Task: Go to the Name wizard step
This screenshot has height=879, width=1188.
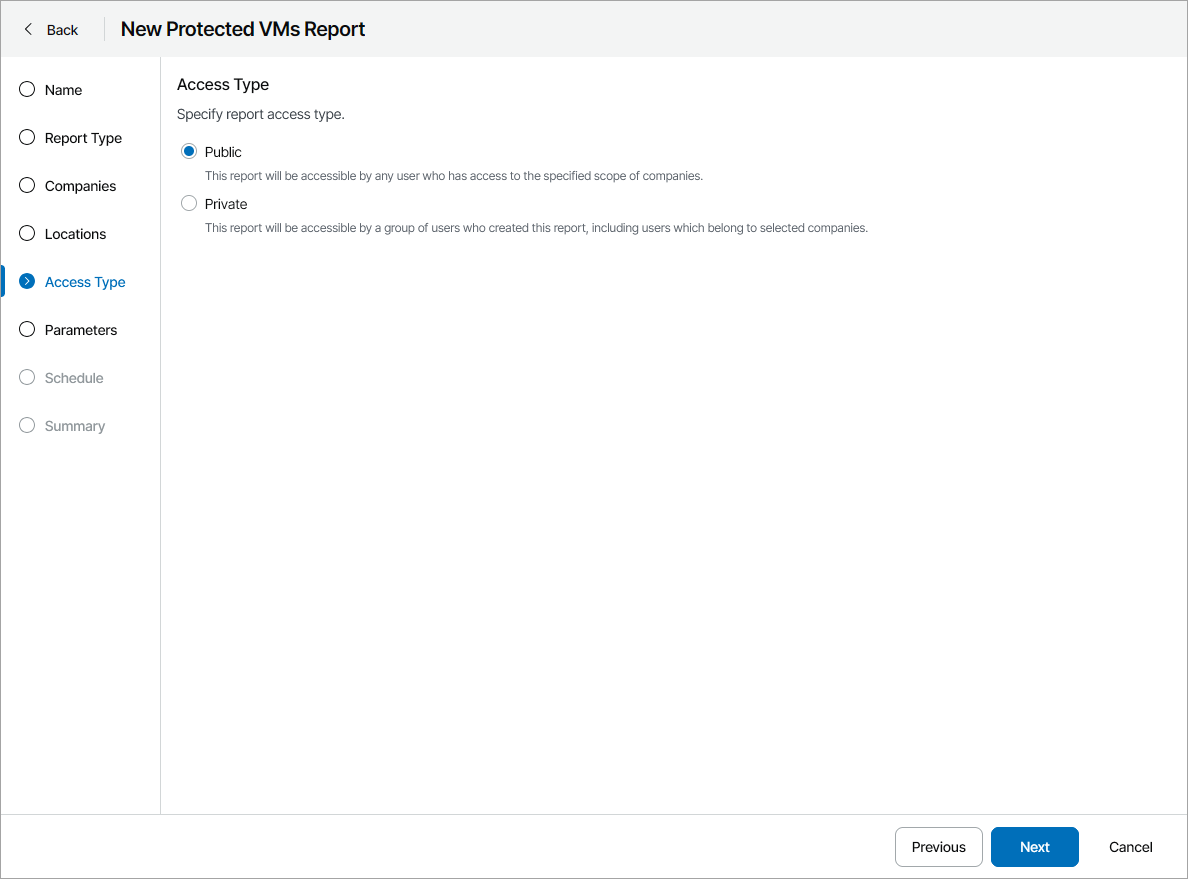Action: pyautogui.click(x=63, y=90)
